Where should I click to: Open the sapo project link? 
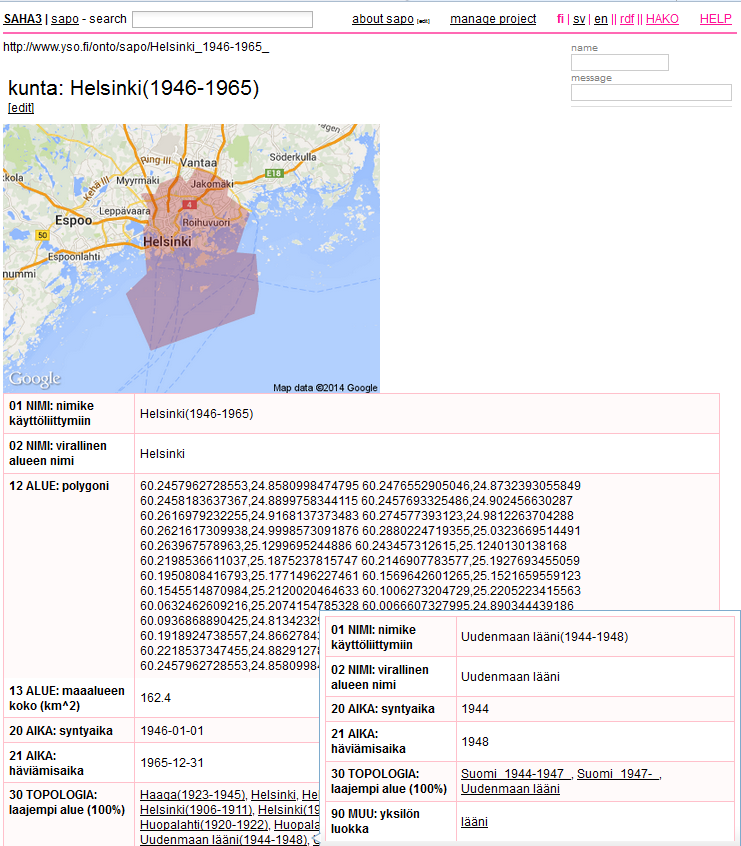(65, 19)
